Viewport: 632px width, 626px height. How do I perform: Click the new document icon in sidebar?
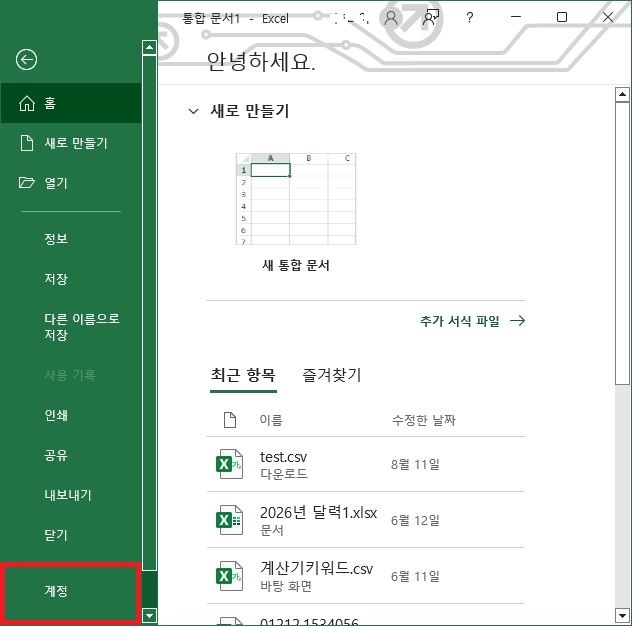(x=27, y=143)
